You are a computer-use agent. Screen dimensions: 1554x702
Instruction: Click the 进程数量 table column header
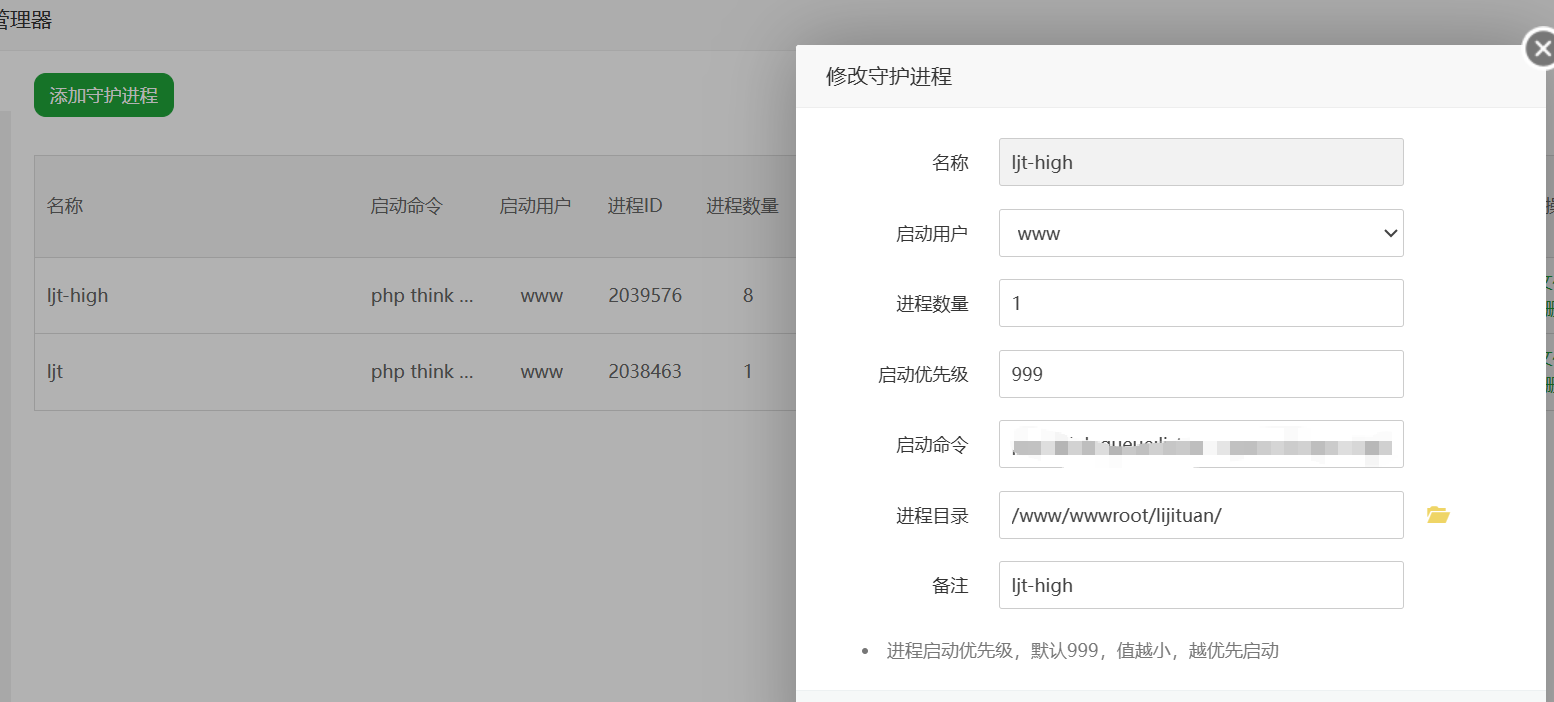click(x=742, y=206)
